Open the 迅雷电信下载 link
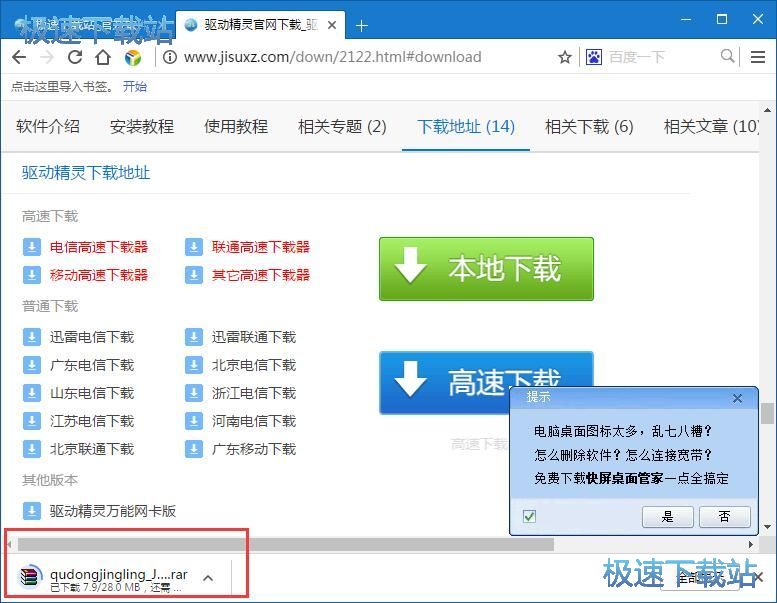The height and width of the screenshot is (603, 777). [x=92, y=337]
